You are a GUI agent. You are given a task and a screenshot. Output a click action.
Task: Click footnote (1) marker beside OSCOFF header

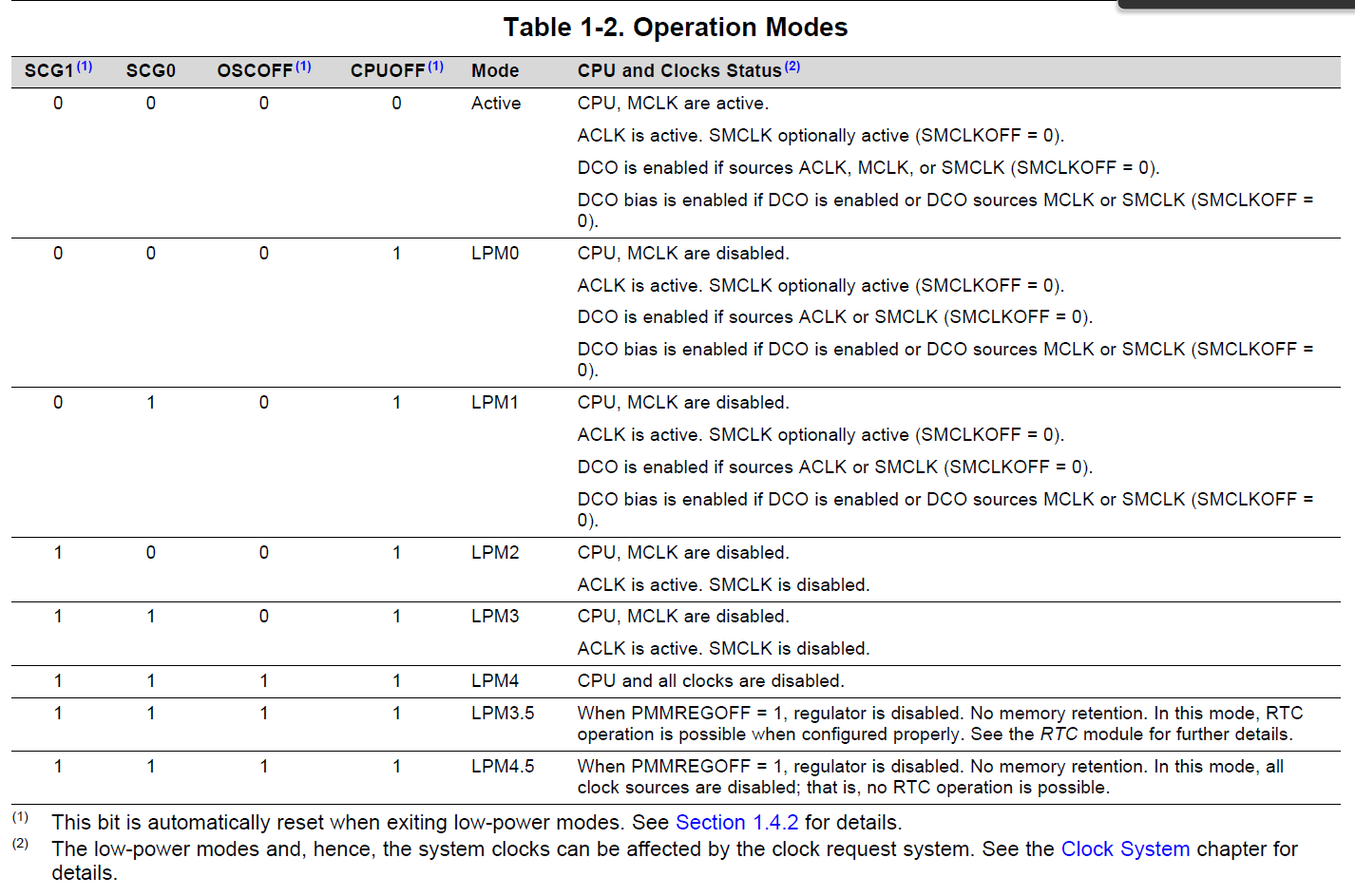coord(303,67)
